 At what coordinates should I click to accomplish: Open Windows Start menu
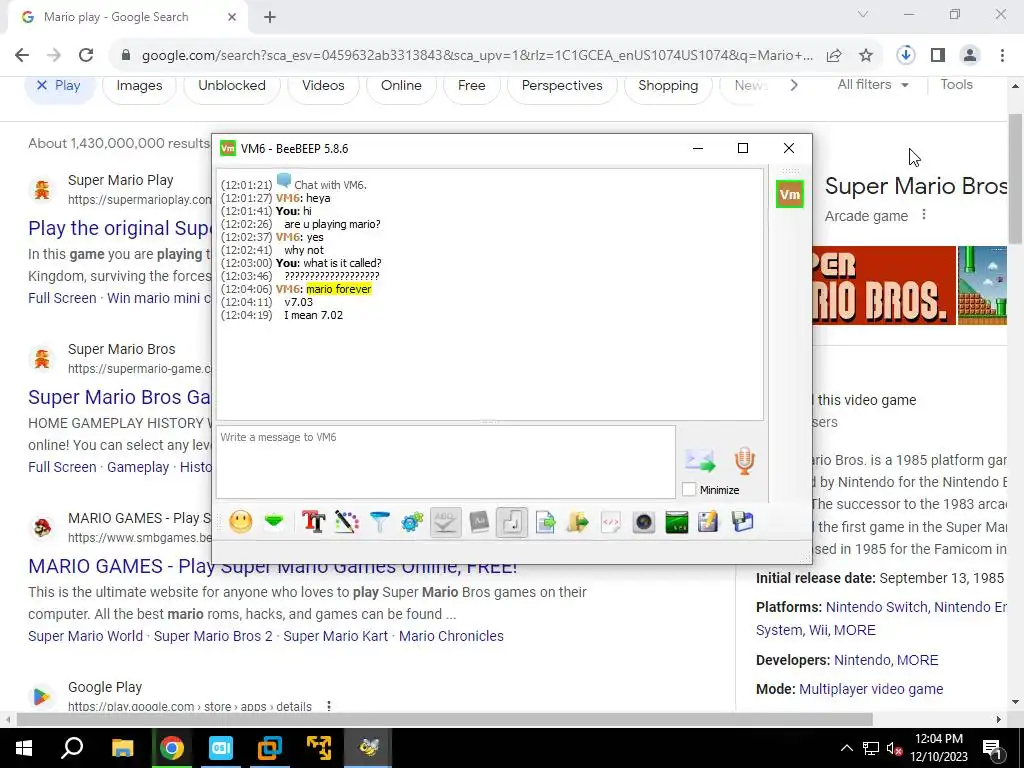pyautogui.click(x=24, y=748)
